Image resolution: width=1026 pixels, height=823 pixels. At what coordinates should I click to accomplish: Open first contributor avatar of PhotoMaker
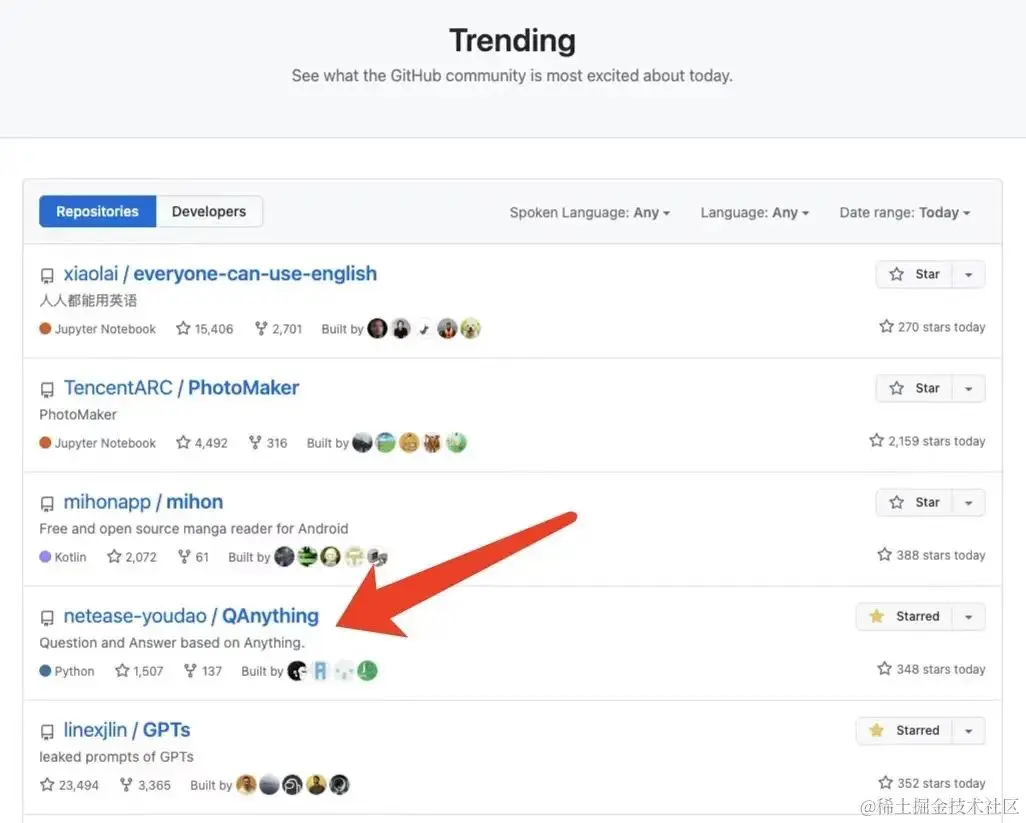click(363, 443)
